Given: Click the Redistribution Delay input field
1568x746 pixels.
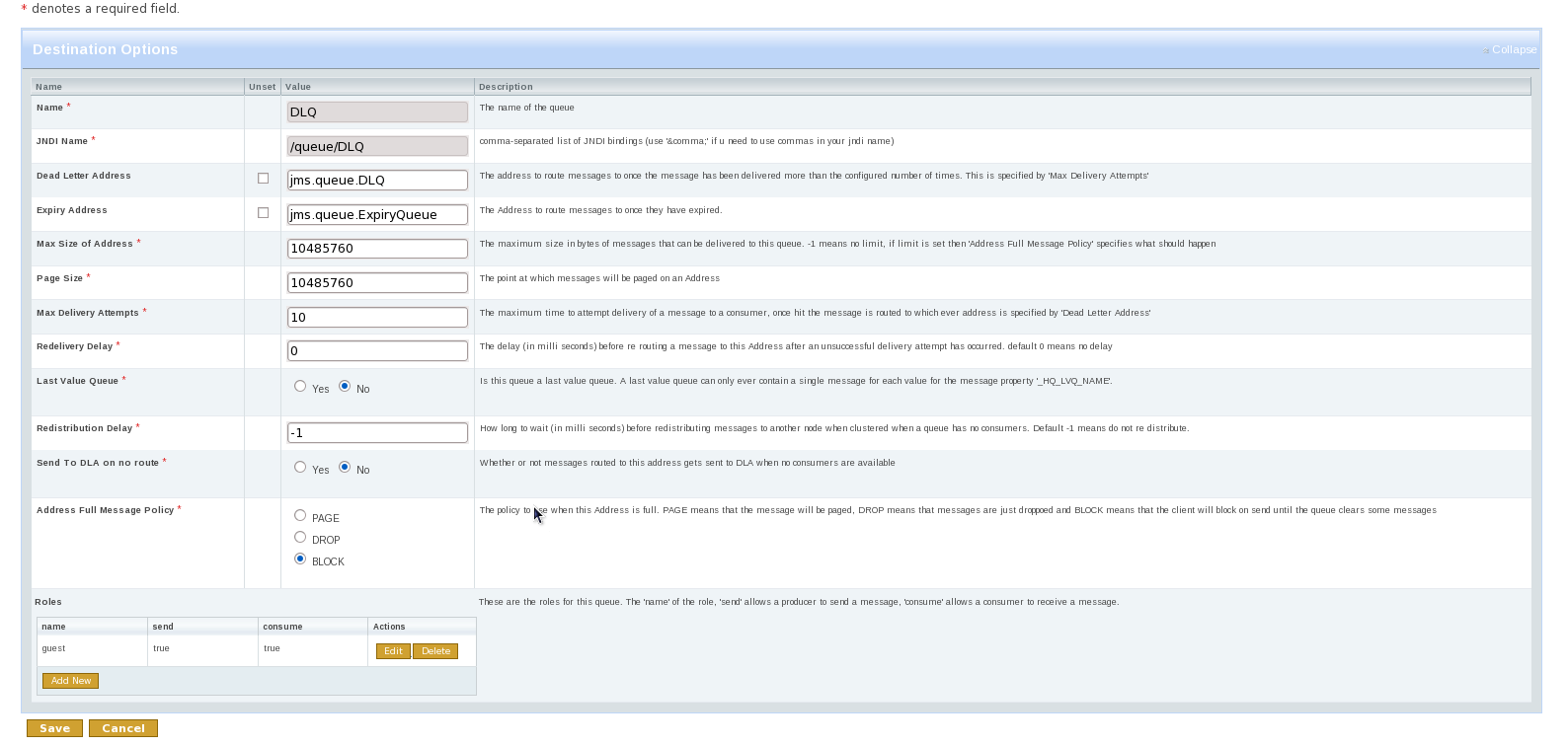Looking at the screenshot, I should coord(377,433).
